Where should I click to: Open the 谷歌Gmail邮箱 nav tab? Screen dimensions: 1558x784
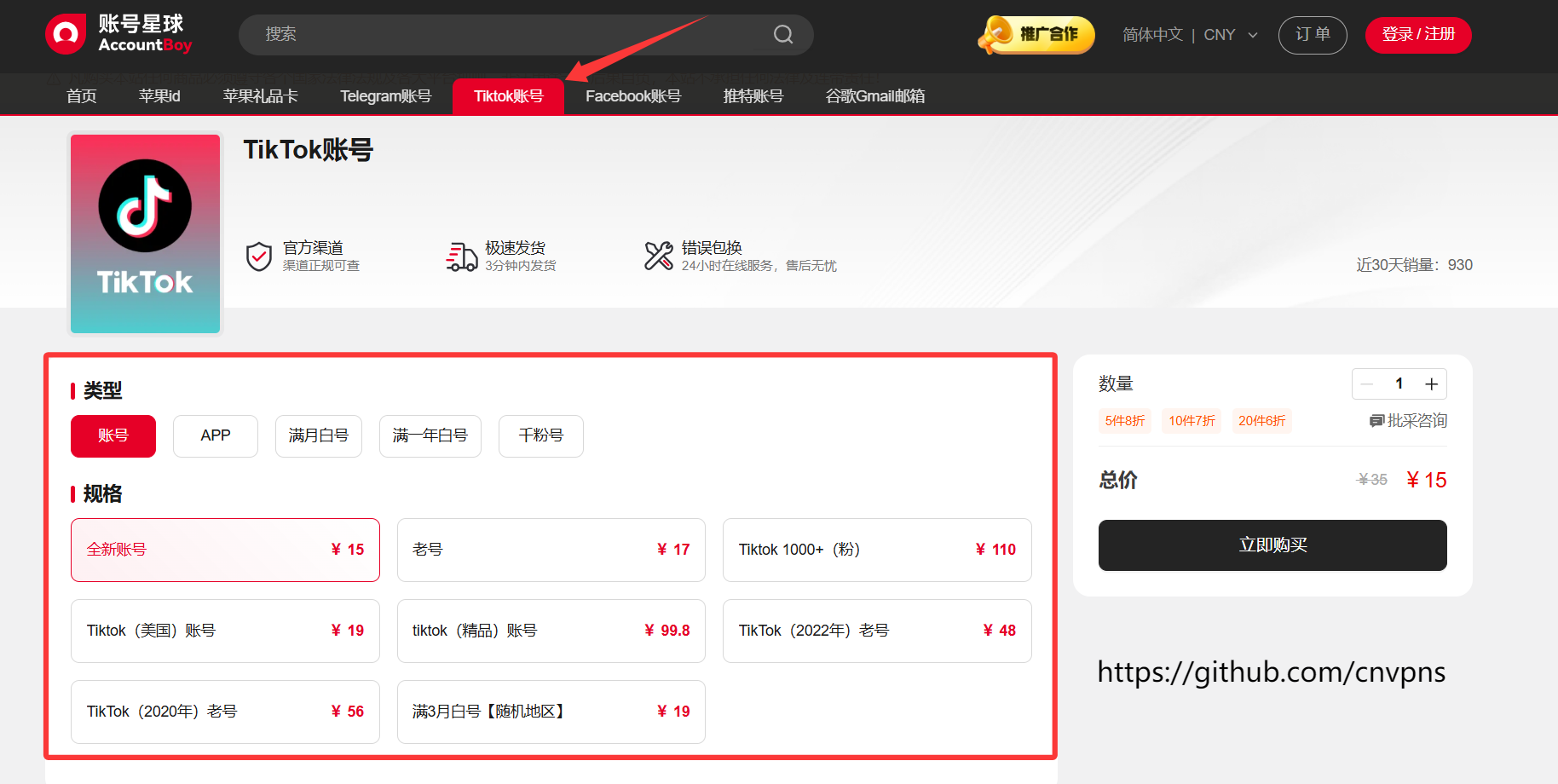click(x=875, y=96)
